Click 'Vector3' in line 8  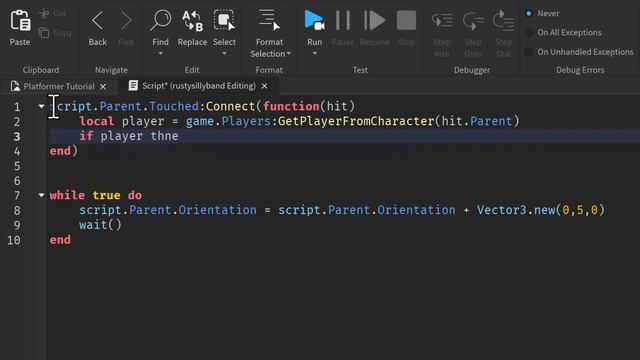502,210
